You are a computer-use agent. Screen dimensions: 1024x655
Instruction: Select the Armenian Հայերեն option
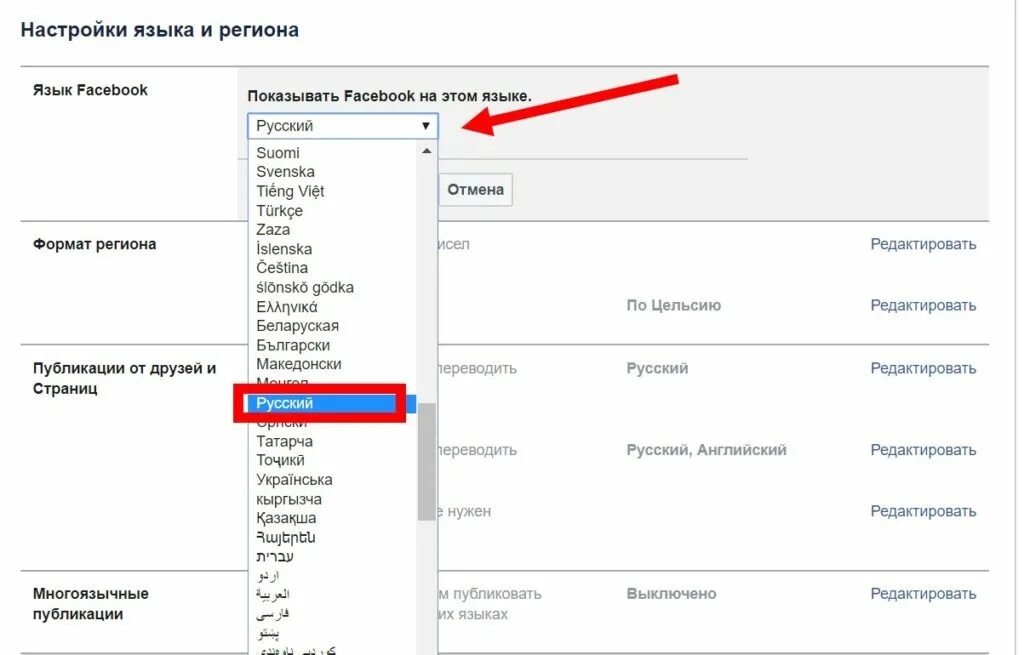[285, 537]
